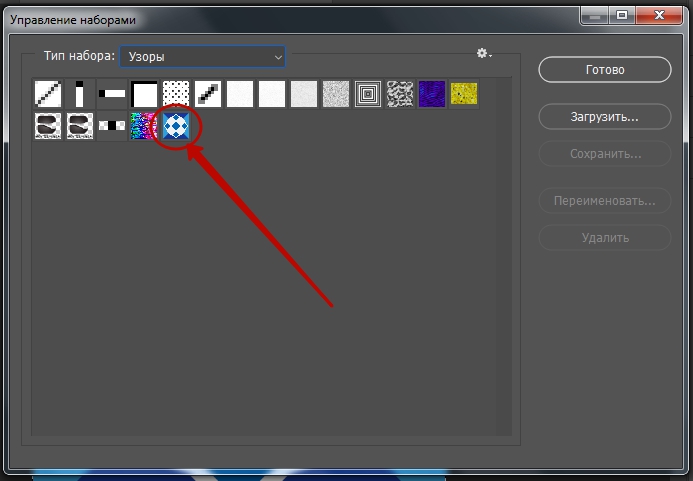693x481 pixels.
Task: Click the Переименовать... button
Action: tap(605, 201)
